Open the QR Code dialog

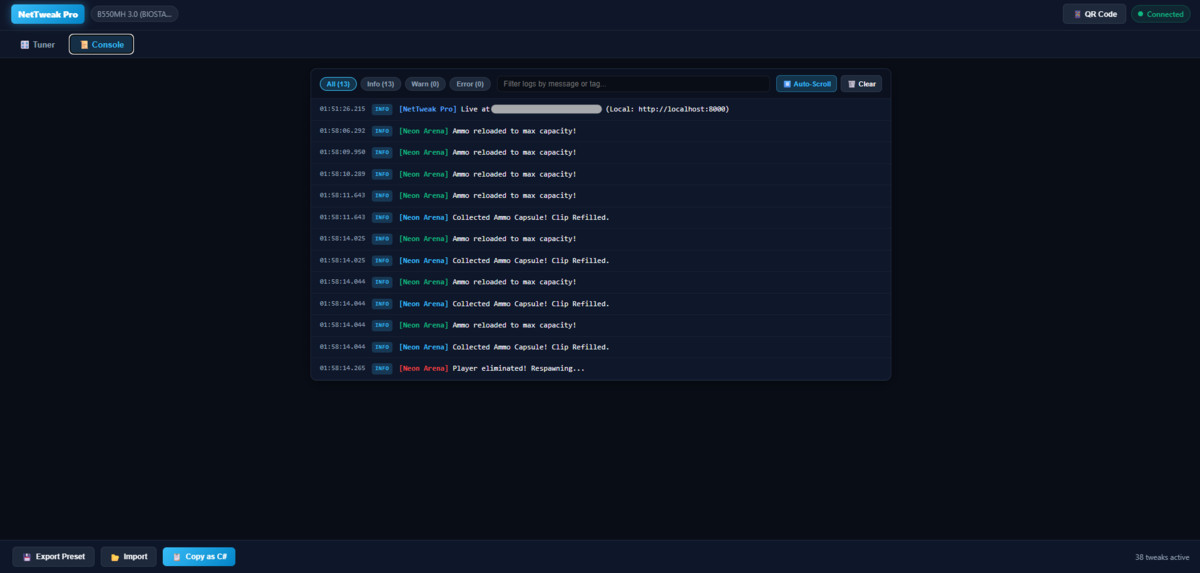(1095, 14)
